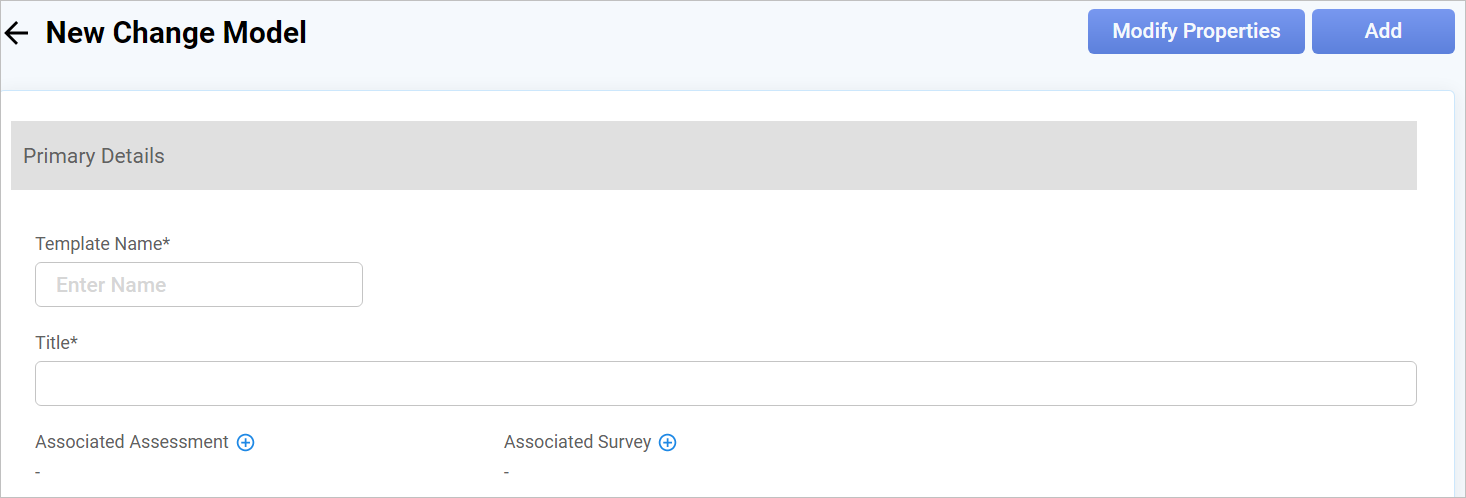The width and height of the screenshot is (1466, 498).
Task: Click the Enter Name placeholder text
Action: [111, 285]
